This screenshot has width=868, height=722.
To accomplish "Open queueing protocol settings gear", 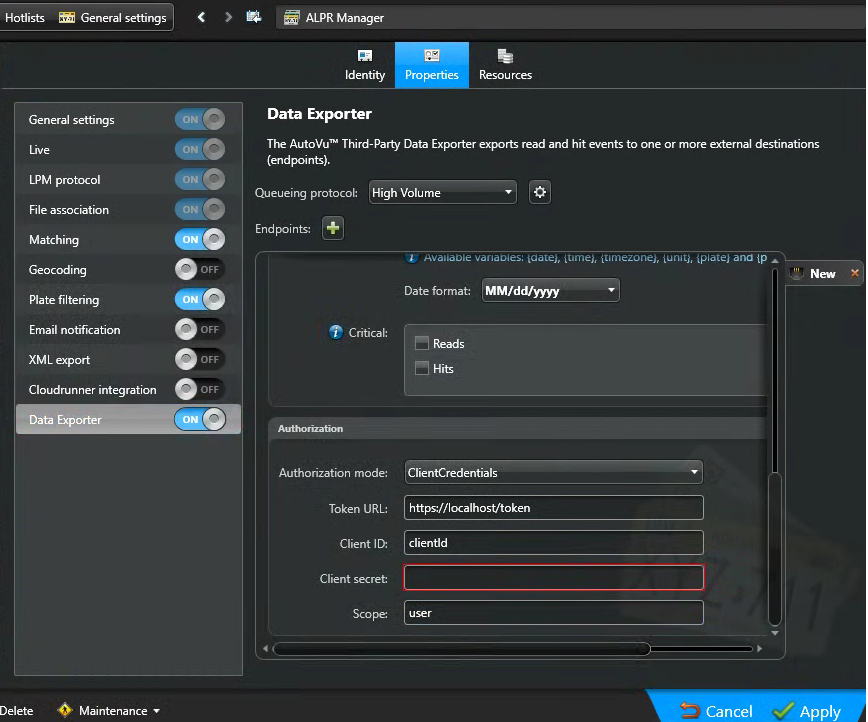I will pyautogui.click(x=540, y=193).
